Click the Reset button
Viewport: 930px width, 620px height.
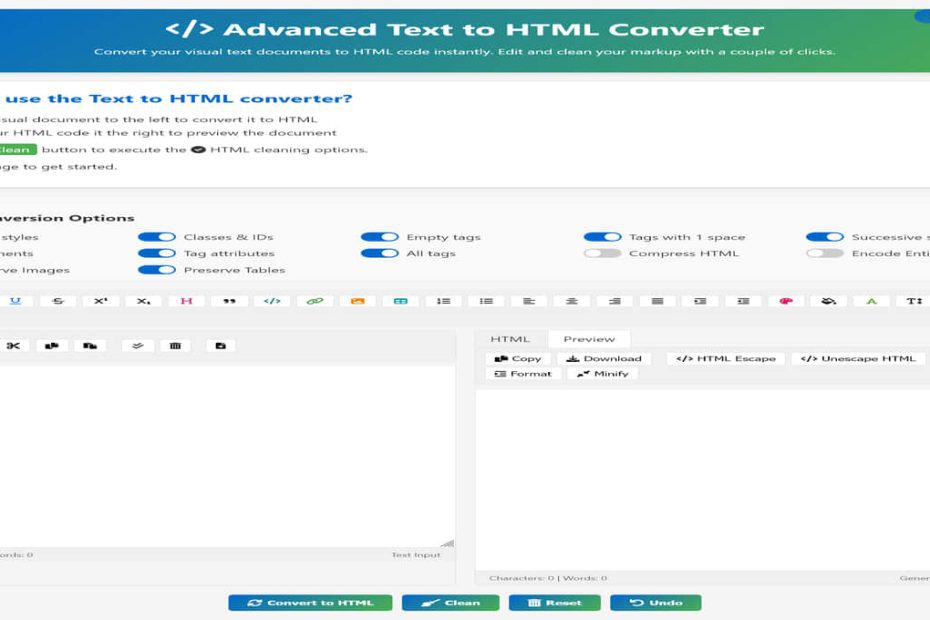click(555, 603)
